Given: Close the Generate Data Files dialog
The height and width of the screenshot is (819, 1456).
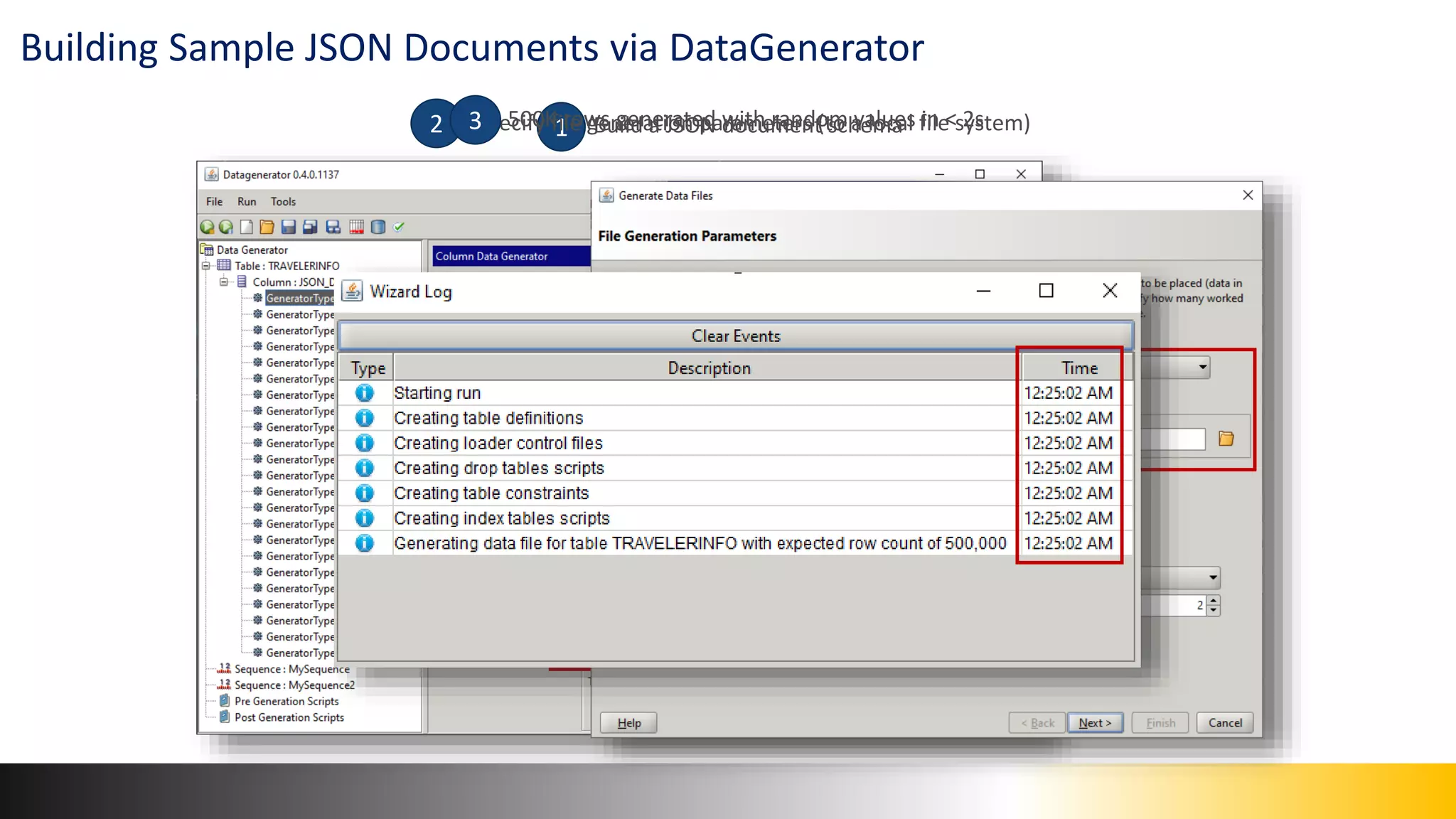Looking at the screenshot, I should point(1248,195).
